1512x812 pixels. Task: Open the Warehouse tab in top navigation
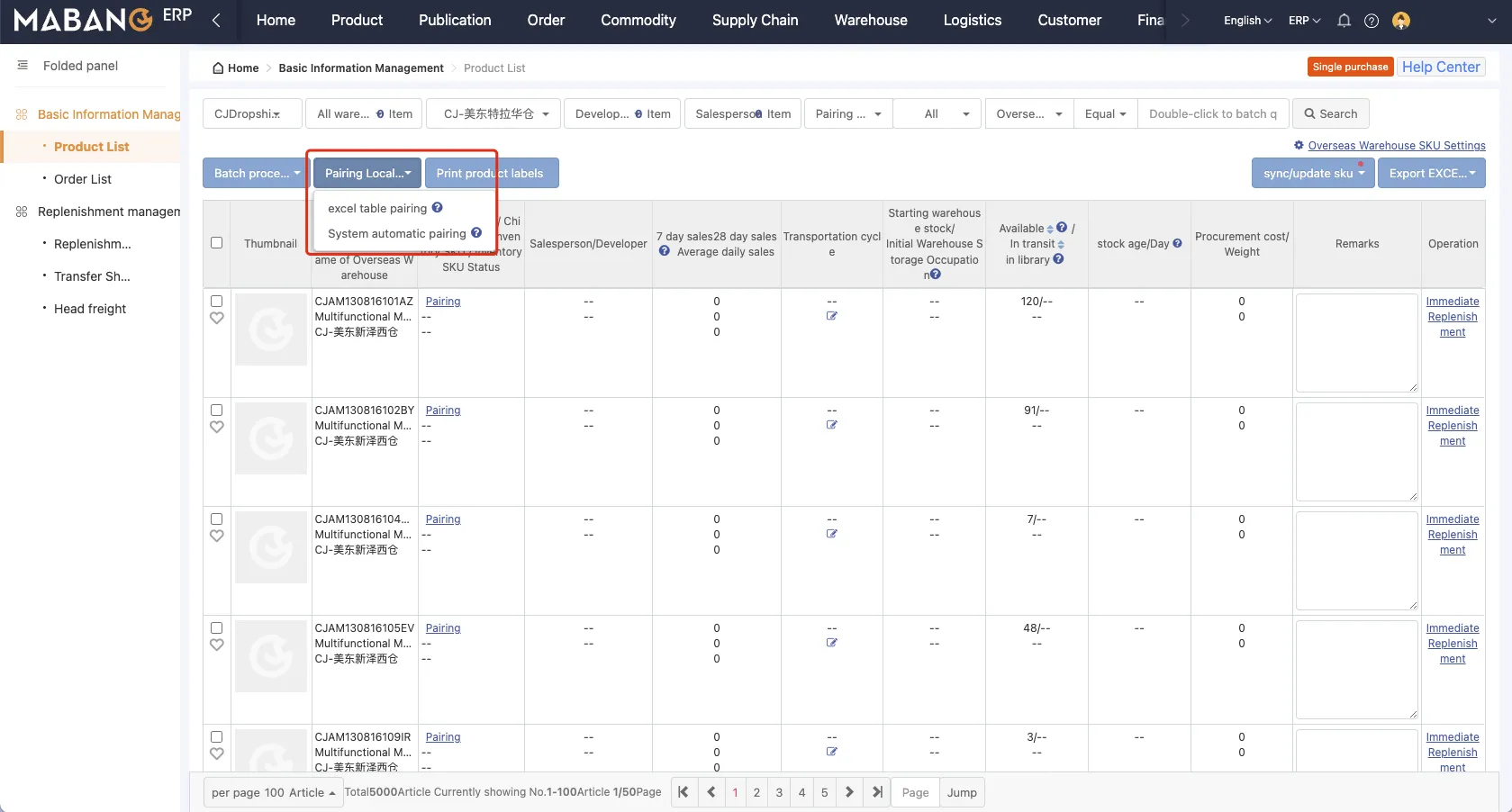click(x=870, y=21)
